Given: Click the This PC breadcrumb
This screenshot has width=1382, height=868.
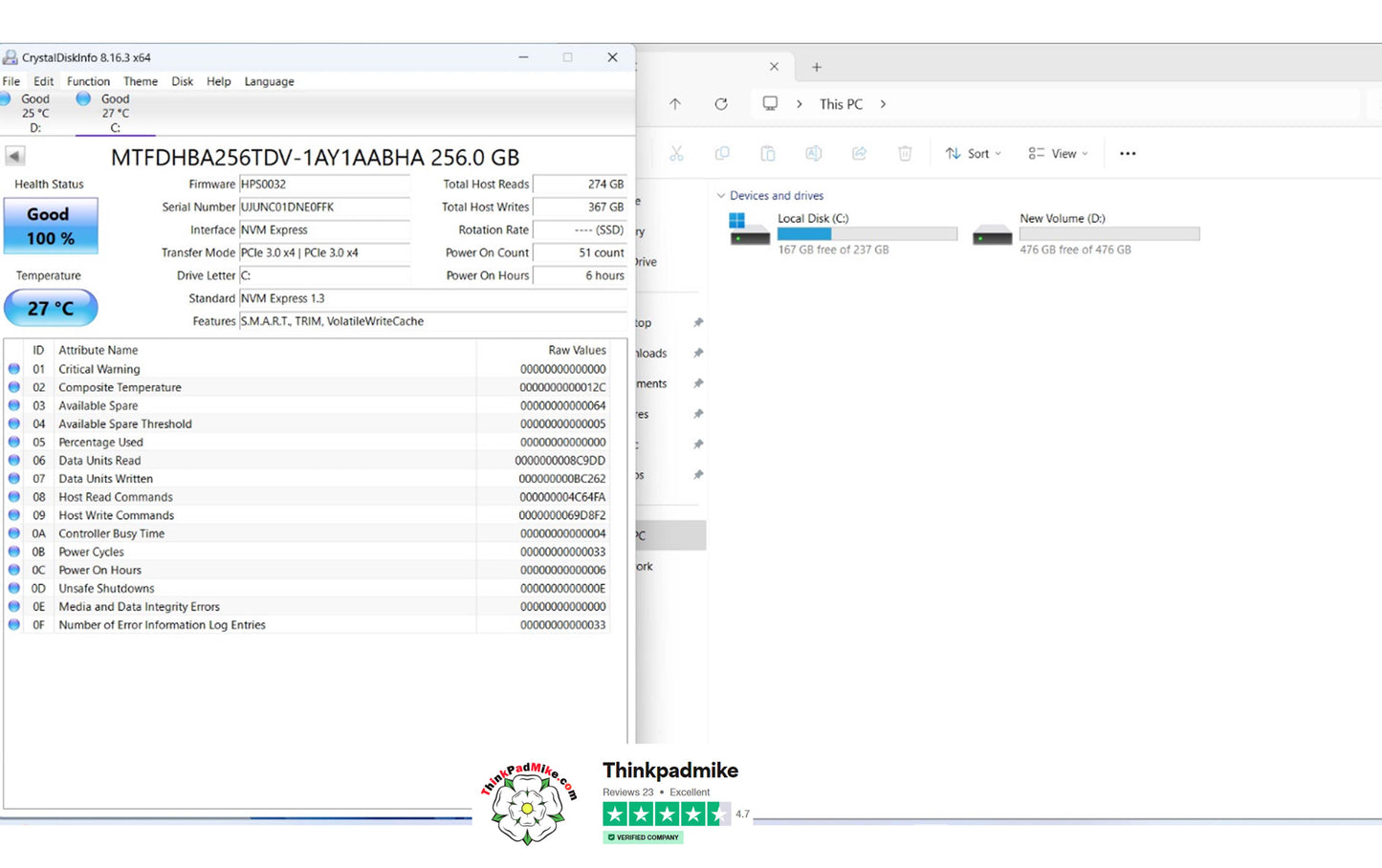Looking at the screenshot, I should (841, 104).
